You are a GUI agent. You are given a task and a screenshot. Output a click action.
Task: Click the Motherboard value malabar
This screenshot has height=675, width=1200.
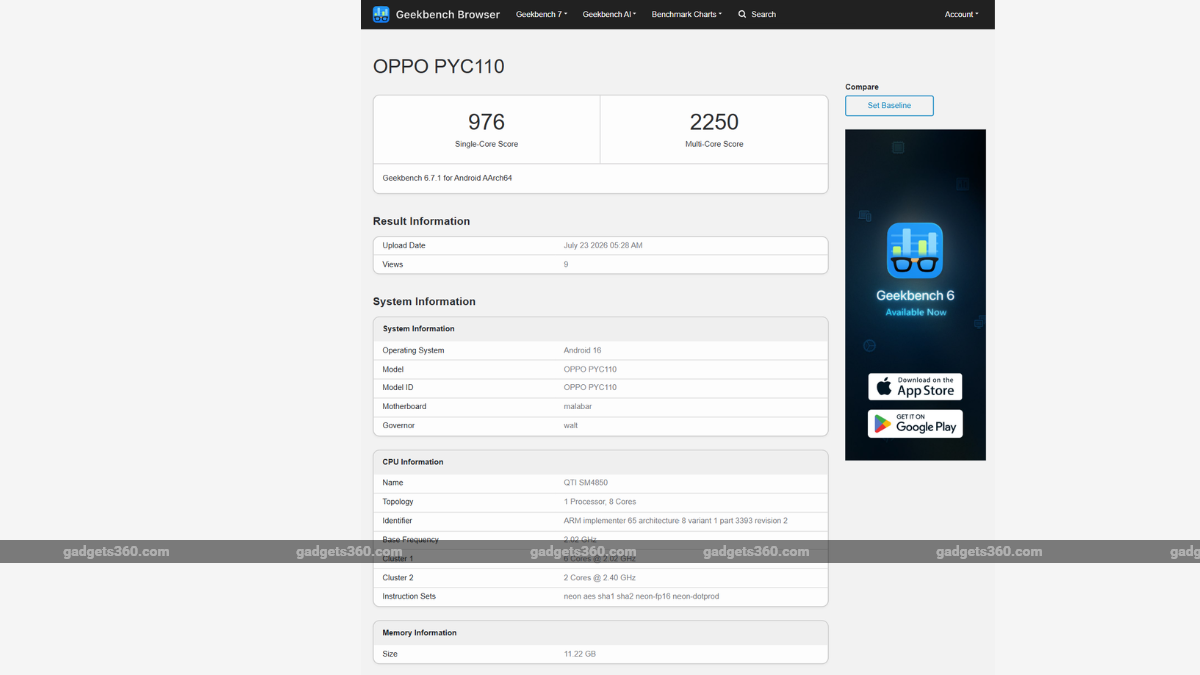579,406
